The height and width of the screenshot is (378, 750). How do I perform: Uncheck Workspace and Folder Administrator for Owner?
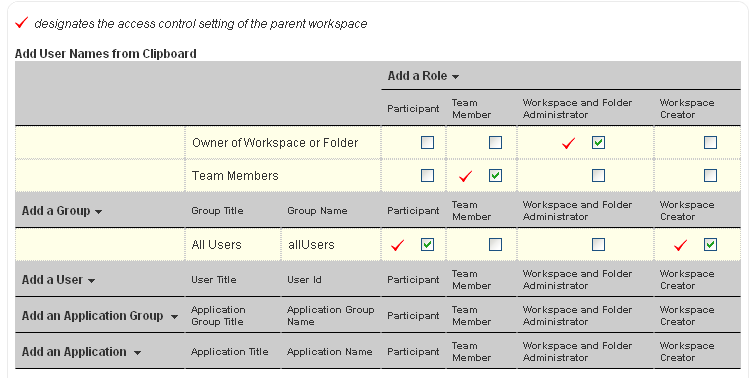[x=598, y=143]
